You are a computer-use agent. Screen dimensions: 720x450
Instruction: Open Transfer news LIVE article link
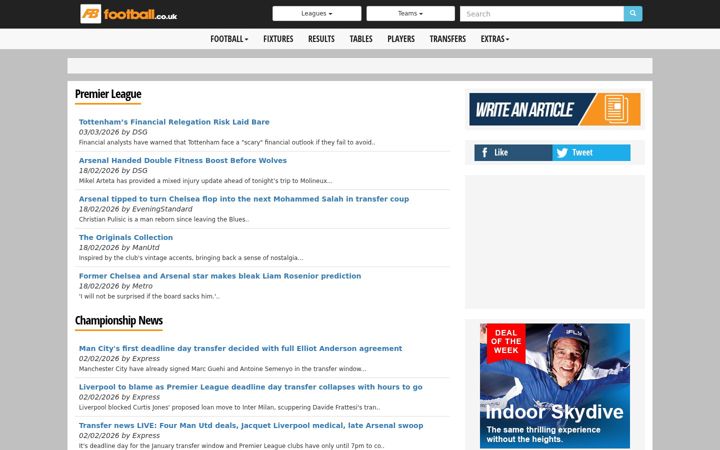[x=251, y=426]
